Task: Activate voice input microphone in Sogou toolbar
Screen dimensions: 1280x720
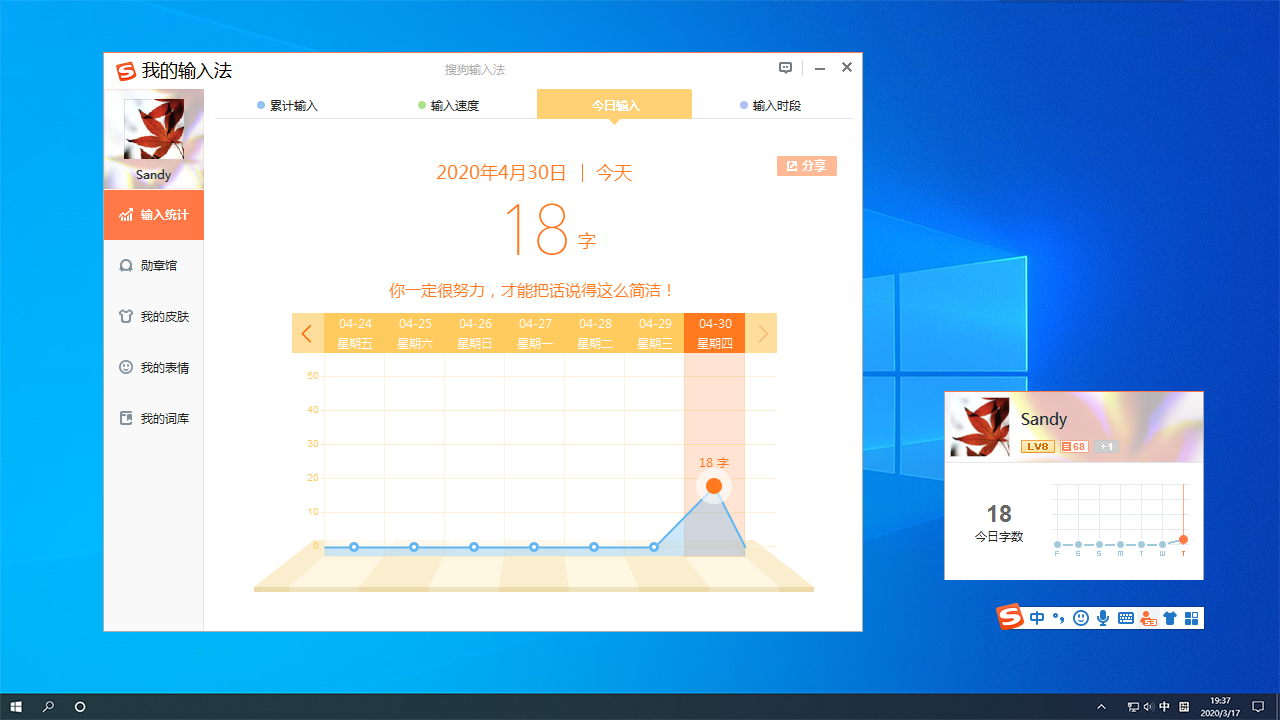Action: coord(1103,618)
